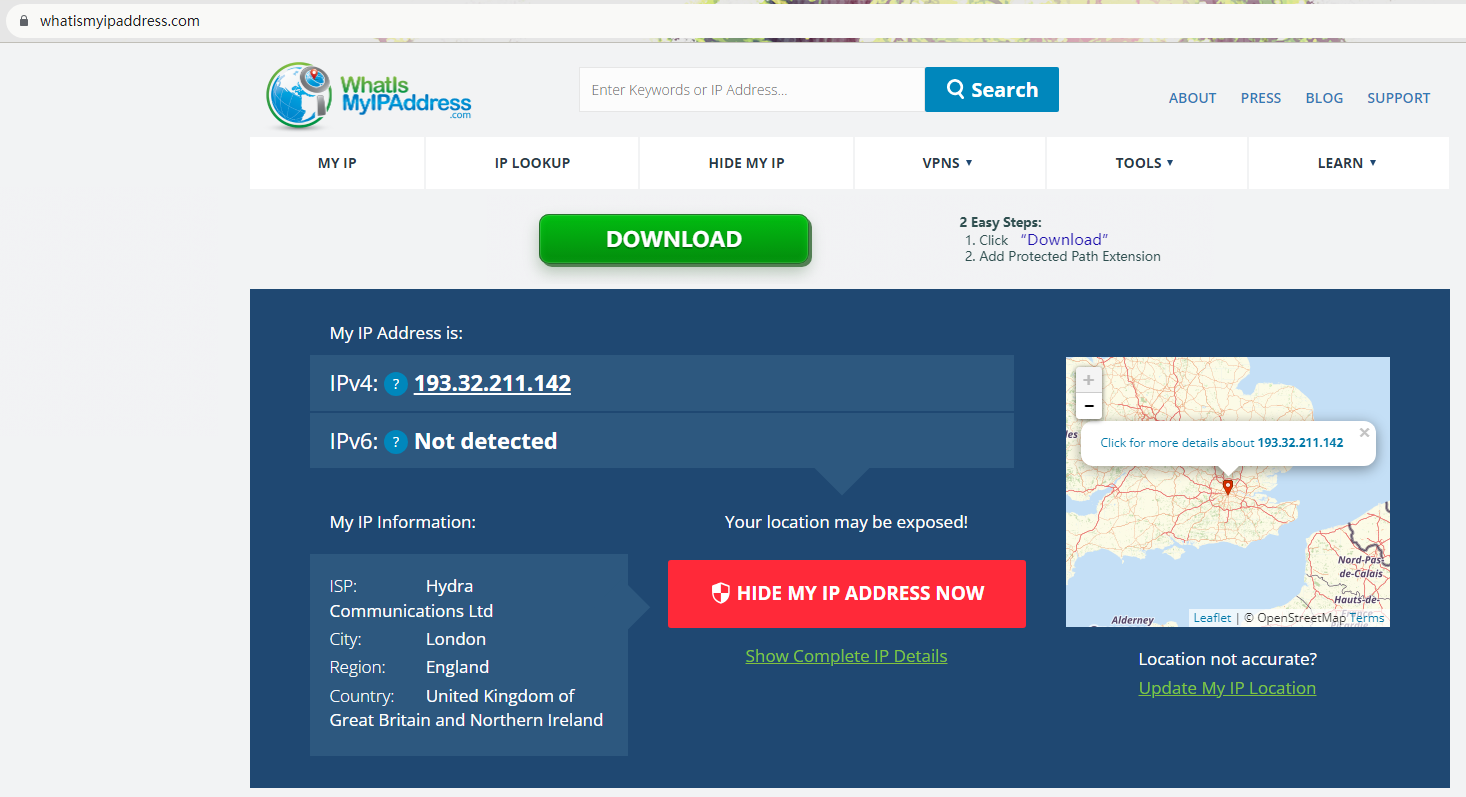Open the PRESS link
This screenshot has height=797, width=1466.
tap(1261, 98)
